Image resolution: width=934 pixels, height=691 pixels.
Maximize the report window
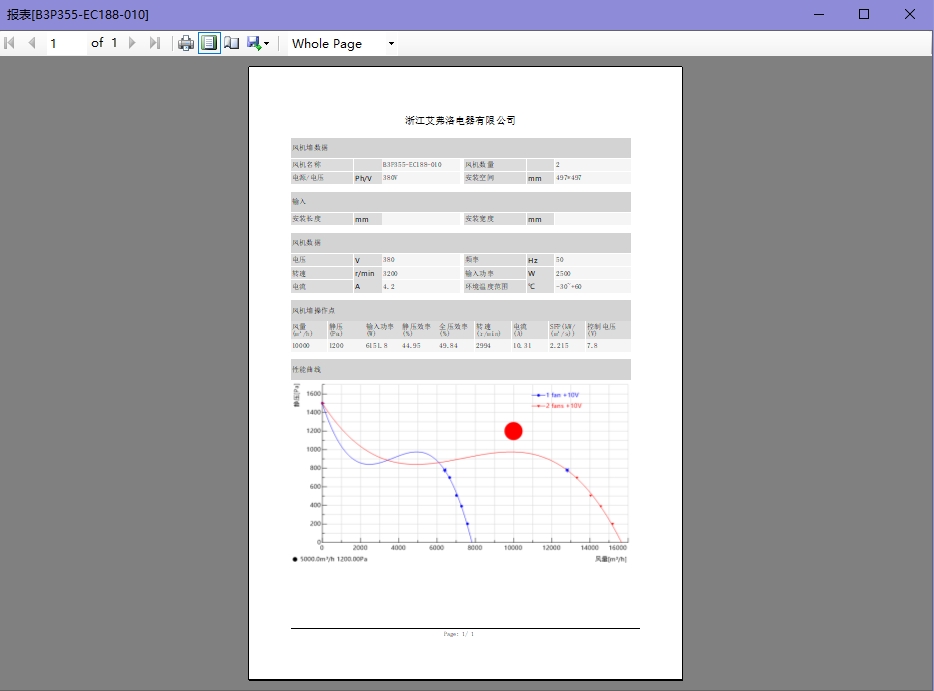[x=864, y=14]
